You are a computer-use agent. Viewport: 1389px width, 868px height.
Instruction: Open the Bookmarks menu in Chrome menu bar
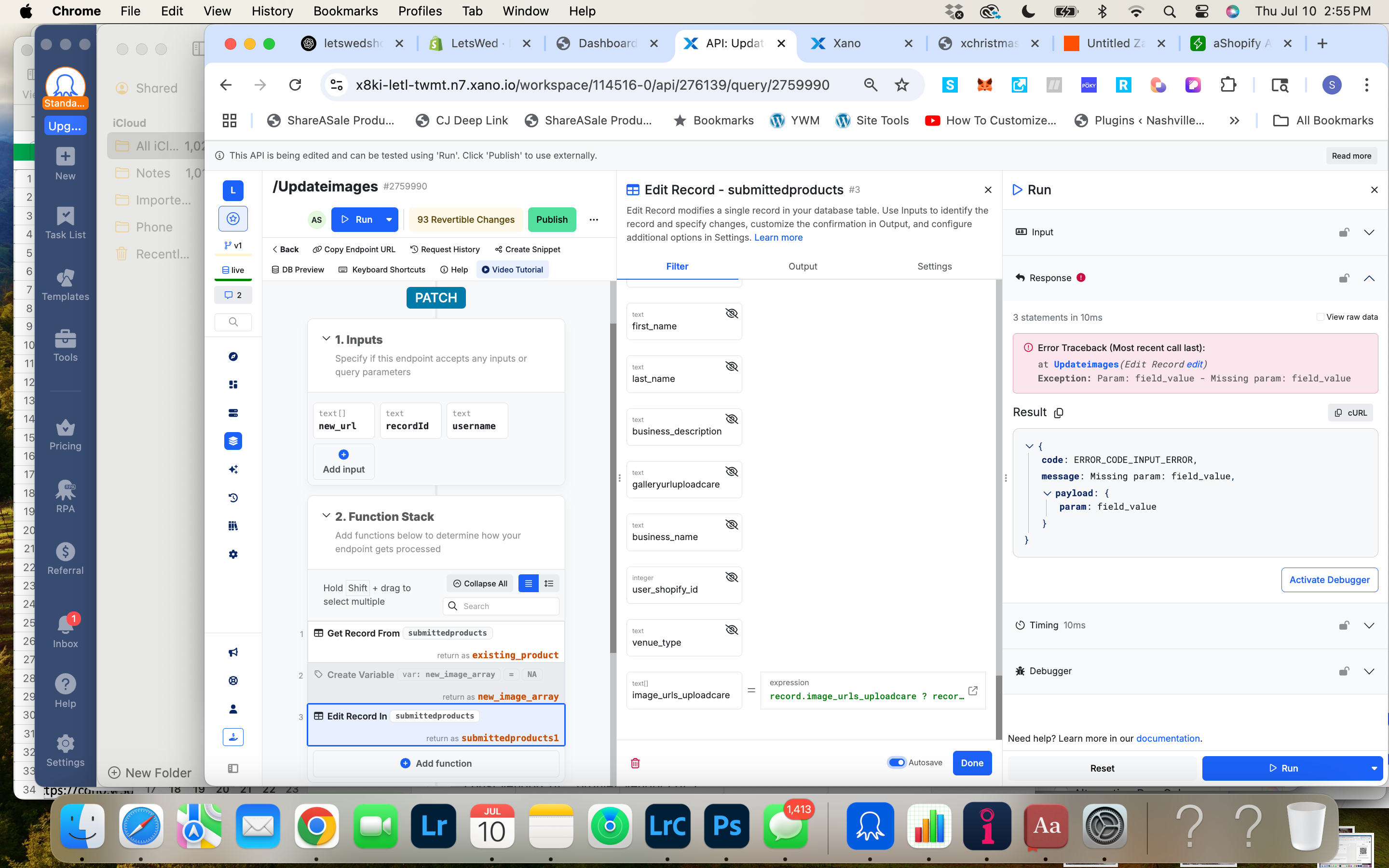pyautogui.click(x=345, y=11)
